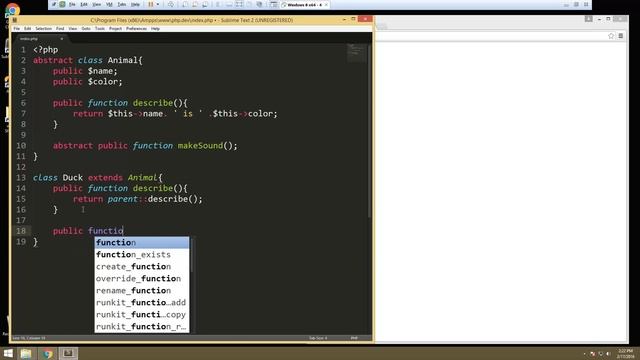The width and height of the screenshot is (640, 360).
Task: Click '<?php' on line 1
Action: (x=45, y=50)
